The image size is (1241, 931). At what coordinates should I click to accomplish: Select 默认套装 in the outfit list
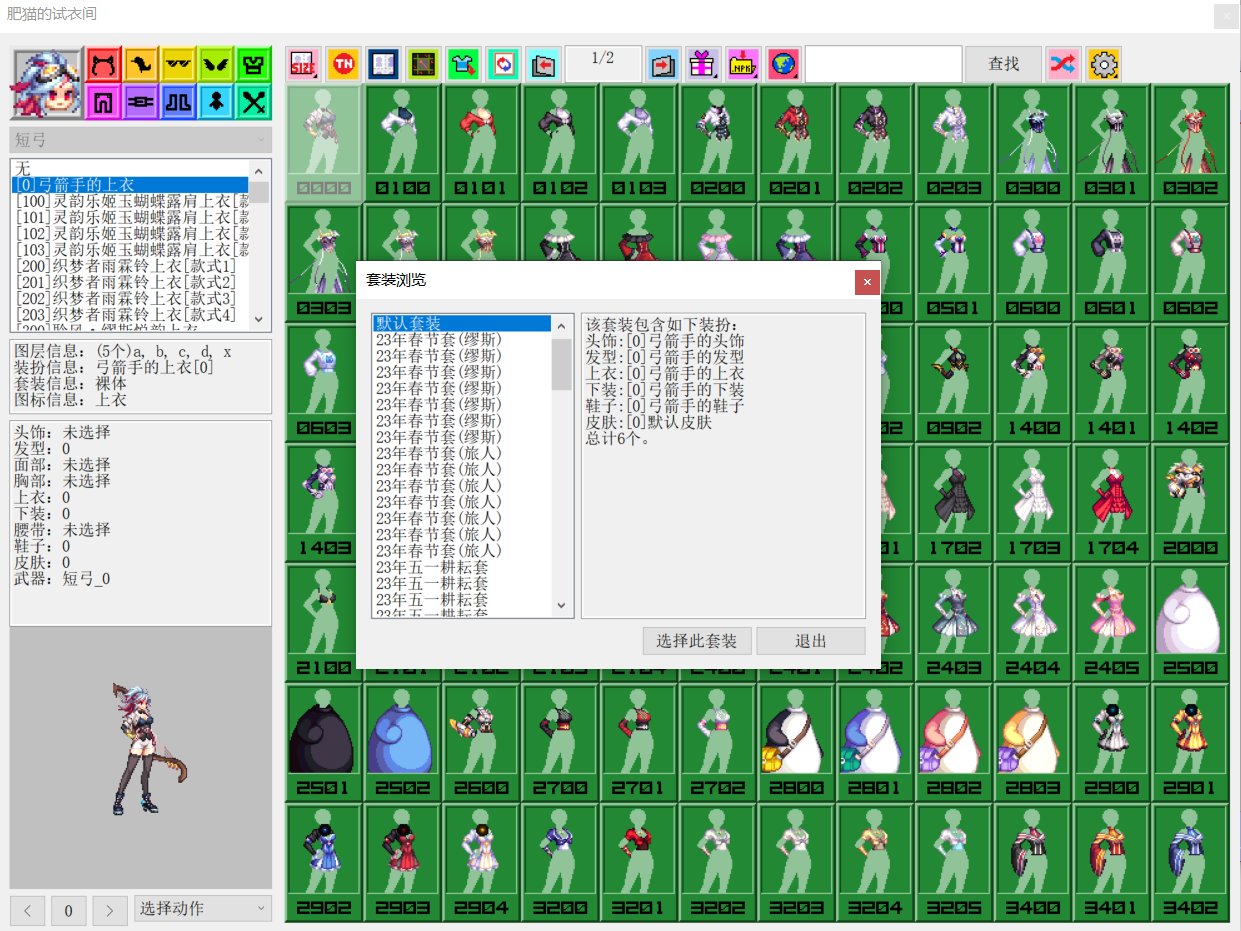click(x=462, y=323)
